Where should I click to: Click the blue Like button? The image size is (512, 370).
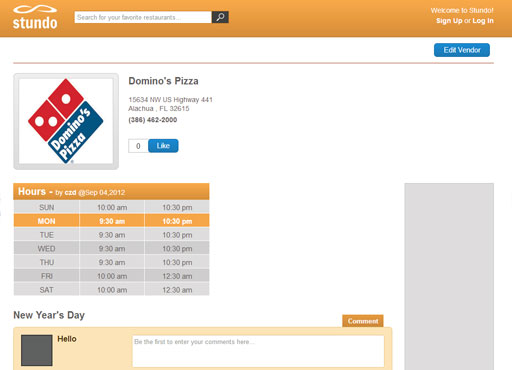[163, 146]
